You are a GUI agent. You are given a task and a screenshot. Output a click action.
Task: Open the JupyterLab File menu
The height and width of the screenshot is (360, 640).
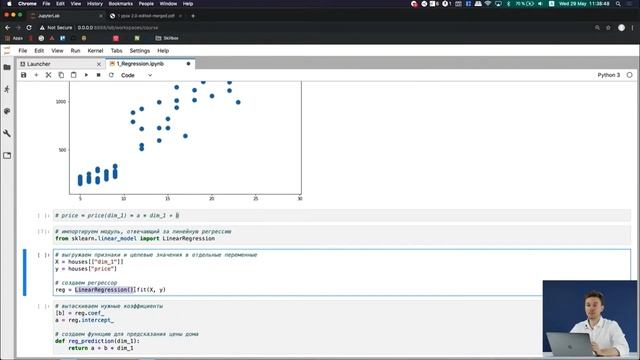click(x=23, y=51)
